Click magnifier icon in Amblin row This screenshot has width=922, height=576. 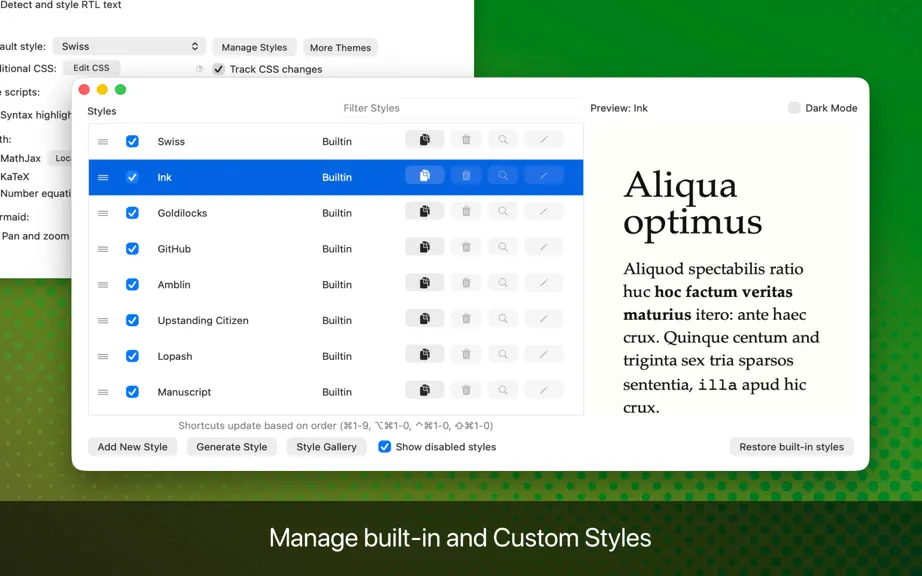[503, 283]
